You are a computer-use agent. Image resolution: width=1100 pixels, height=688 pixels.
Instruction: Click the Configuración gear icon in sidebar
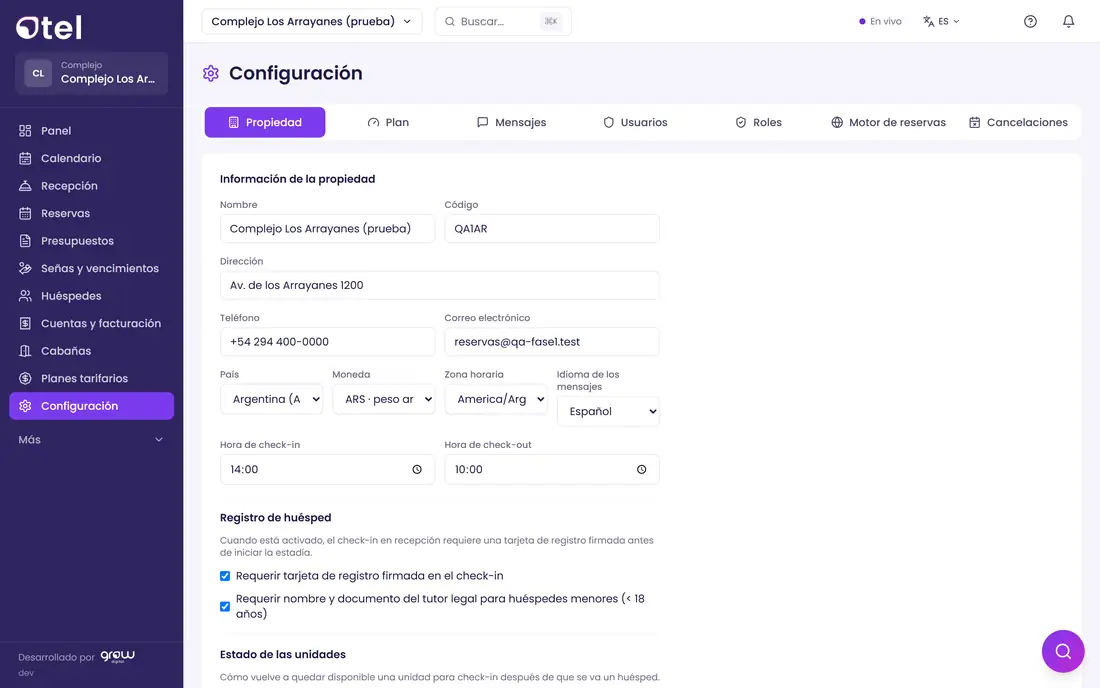(x=25, y=406)
